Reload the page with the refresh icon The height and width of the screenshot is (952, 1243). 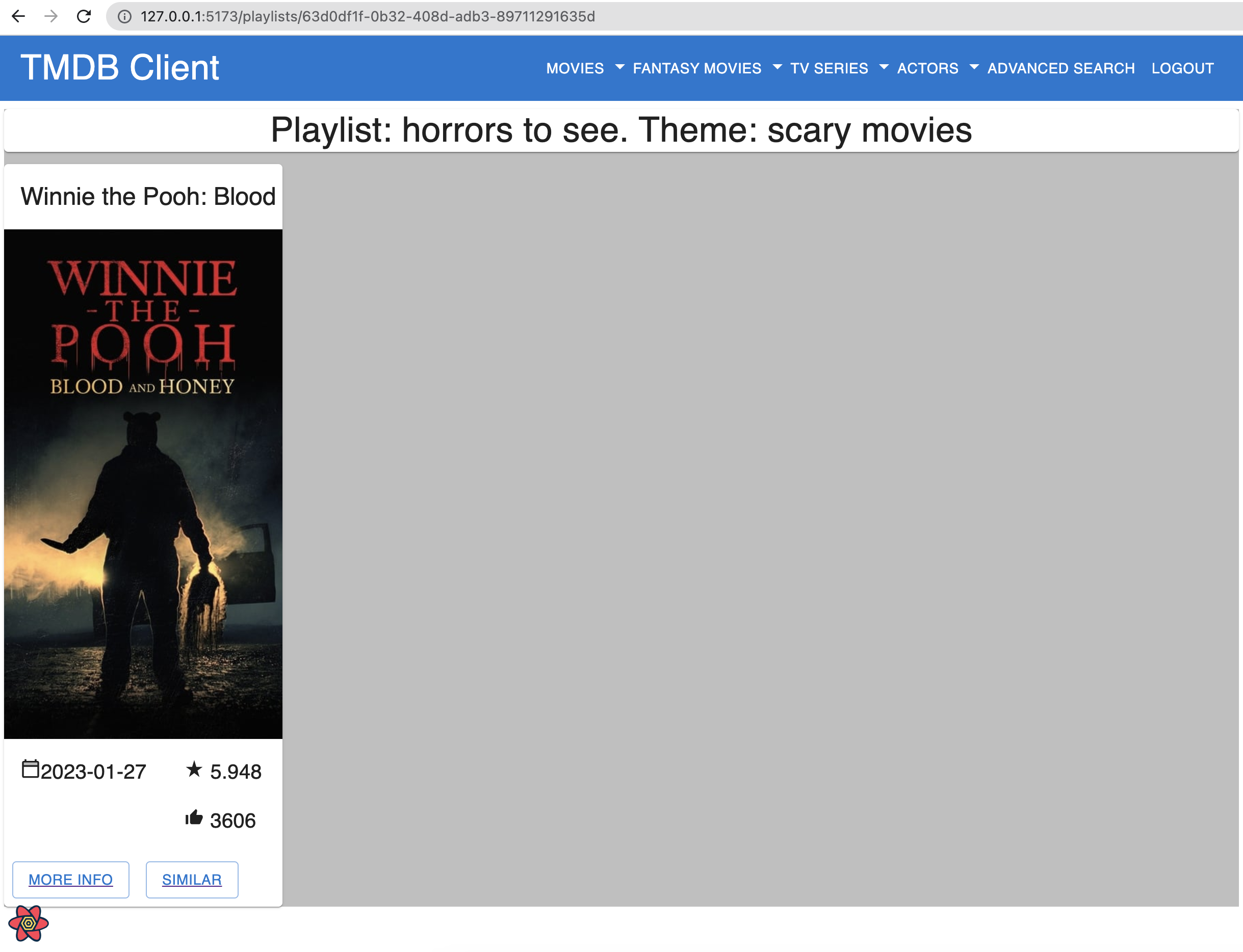pyautogui.click(x=84, y=16)
